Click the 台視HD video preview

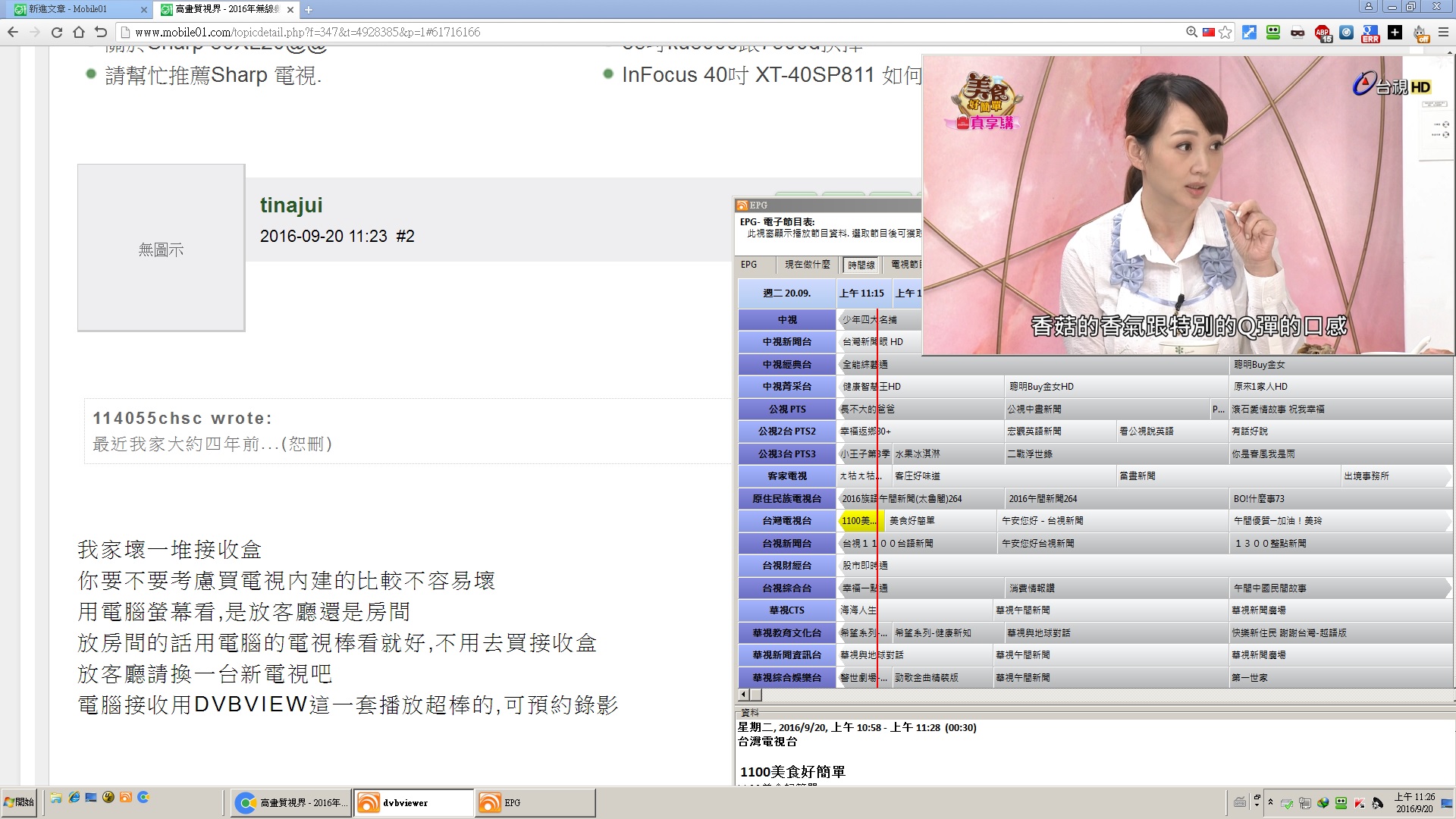(1187, 205)
